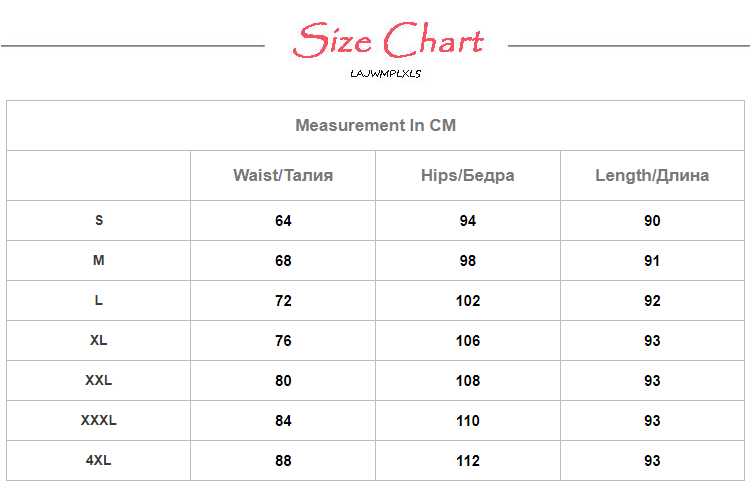This screenshot has width=750, height=484.
Task: Select hips value 98 in M row
Action: point(468,261)
